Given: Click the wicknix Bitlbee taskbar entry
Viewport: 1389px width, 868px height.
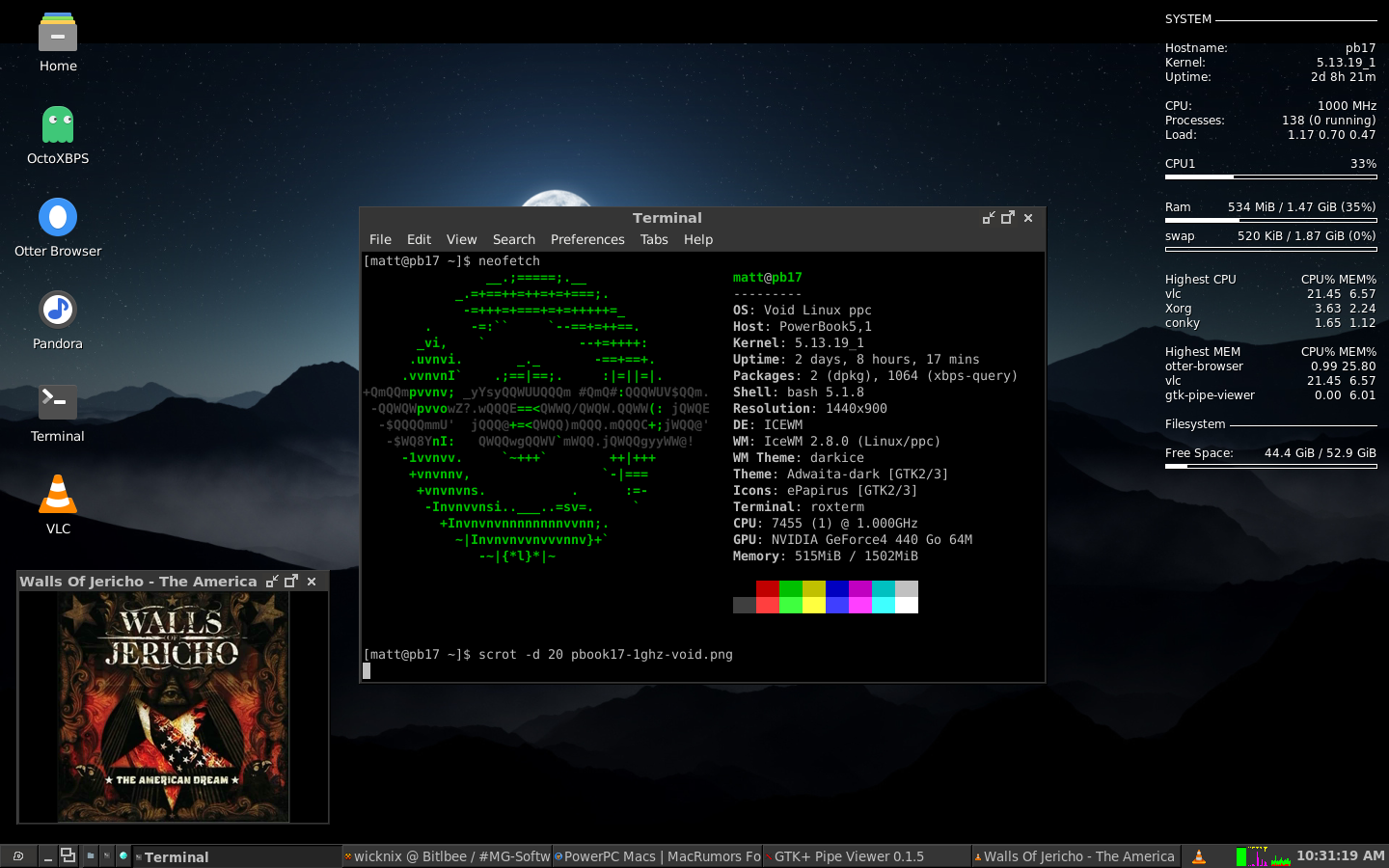Looking at the screenshot, I should [x=448, y=856].
